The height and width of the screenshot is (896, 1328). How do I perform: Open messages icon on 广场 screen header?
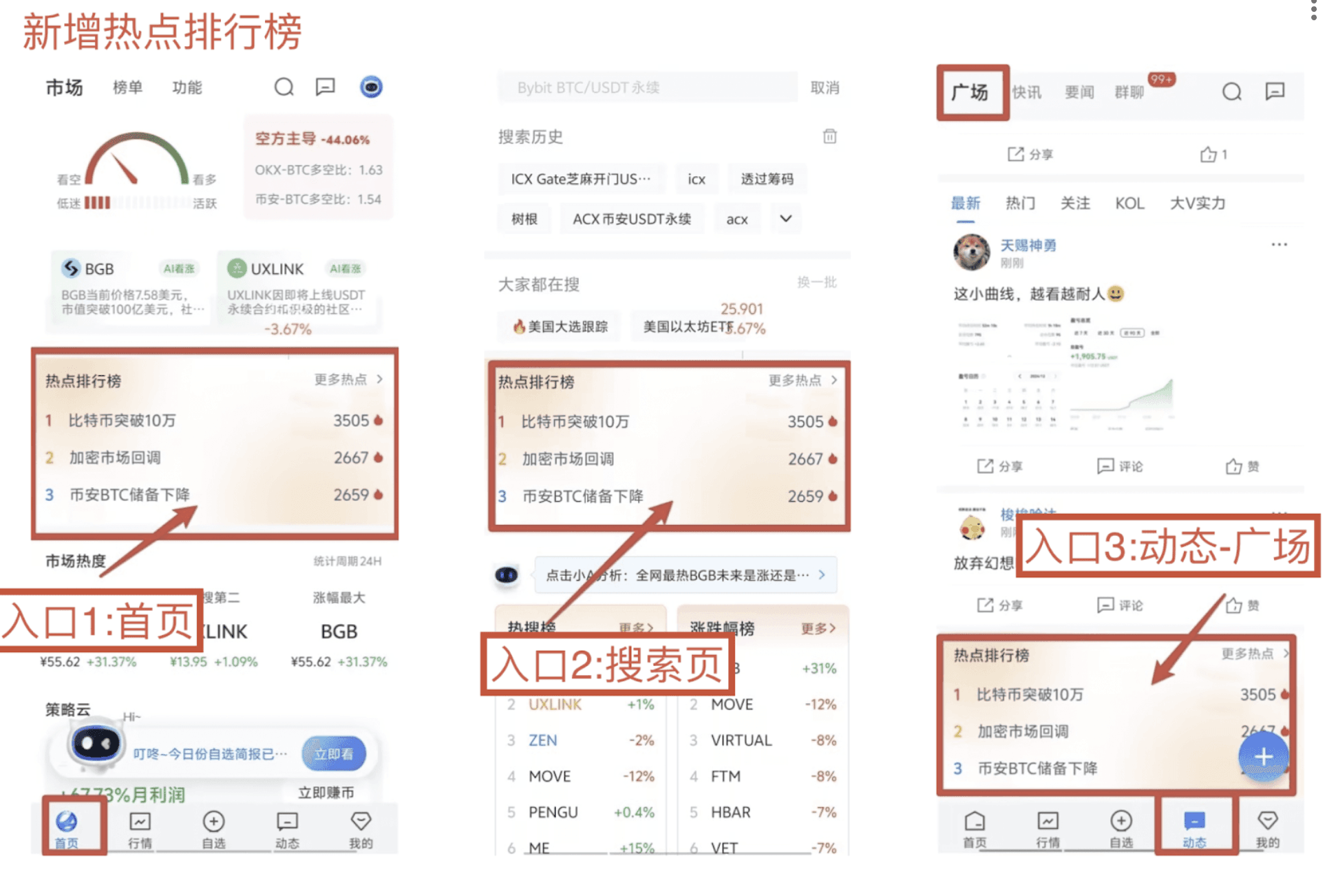tap(1275, 92)
